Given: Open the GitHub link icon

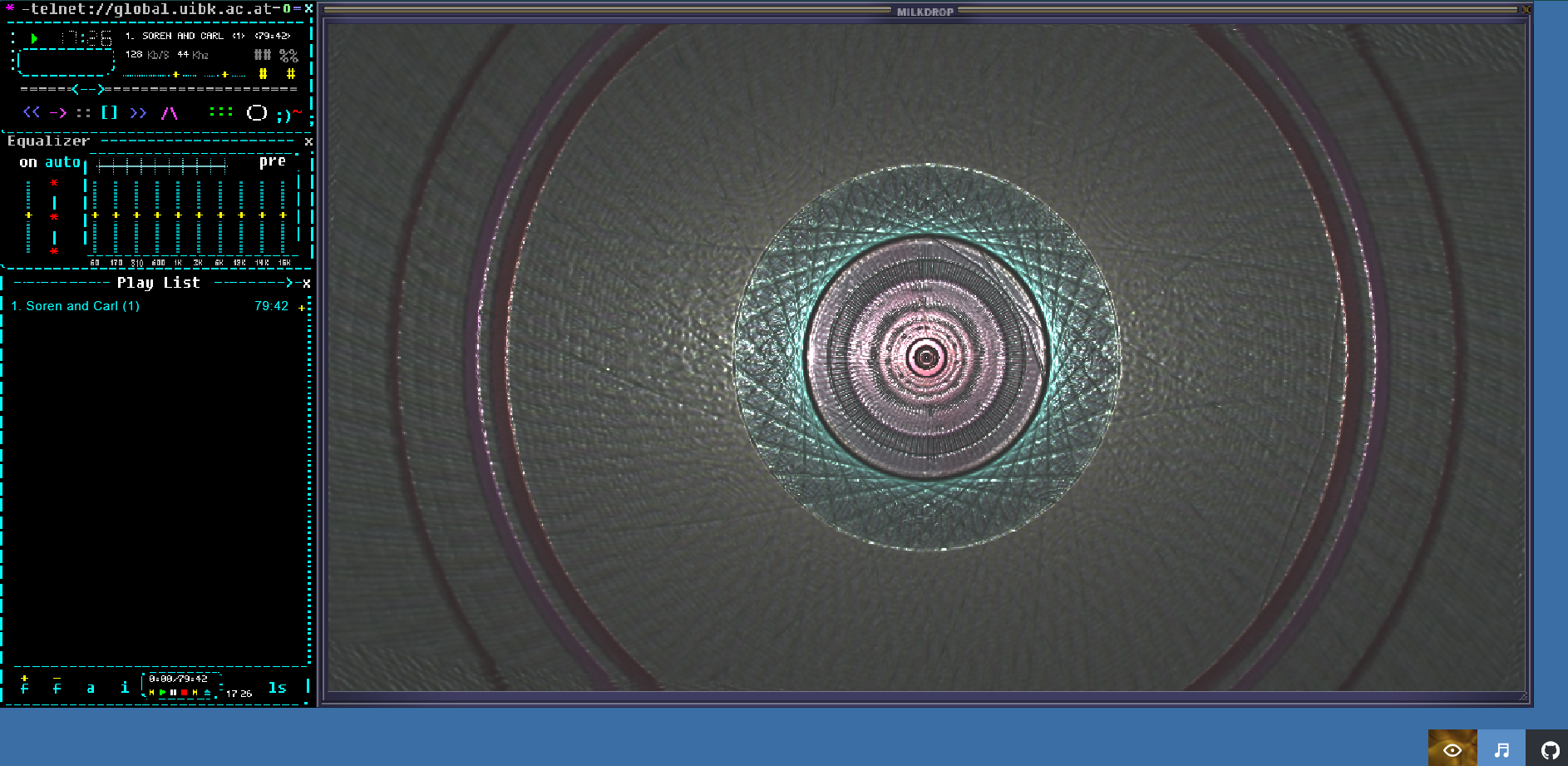Looking at the screenshot, I should [x=1549, y=749].
